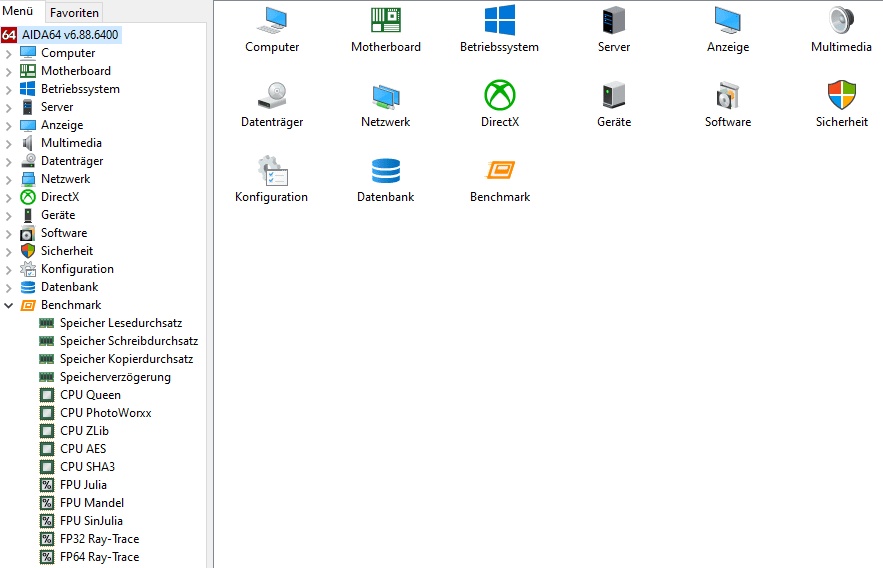Open the Betriebssystem Windows logo icon in main panel
The image size is (883, 568).
500,20
